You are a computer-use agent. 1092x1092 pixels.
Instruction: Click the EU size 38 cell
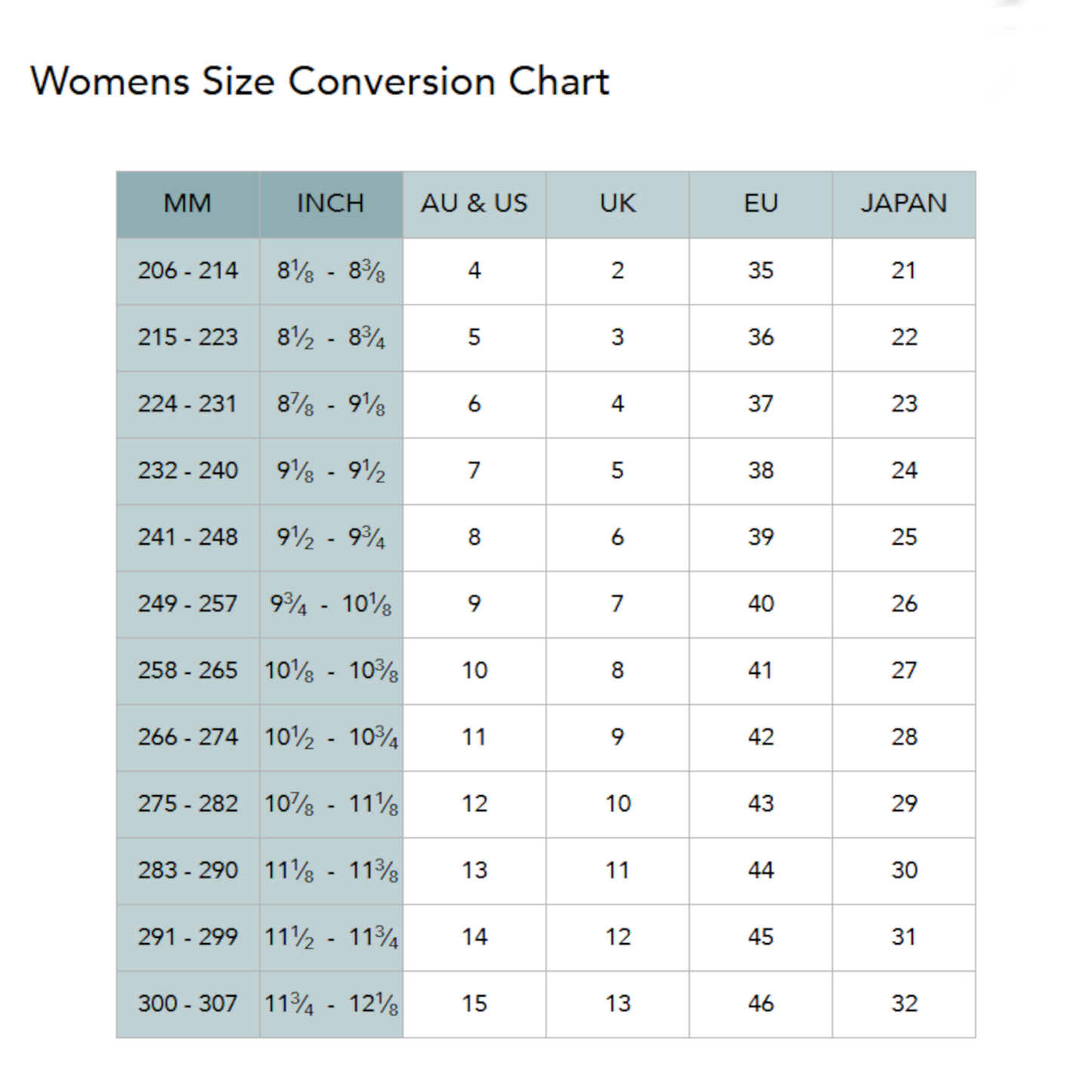point(760,471)
